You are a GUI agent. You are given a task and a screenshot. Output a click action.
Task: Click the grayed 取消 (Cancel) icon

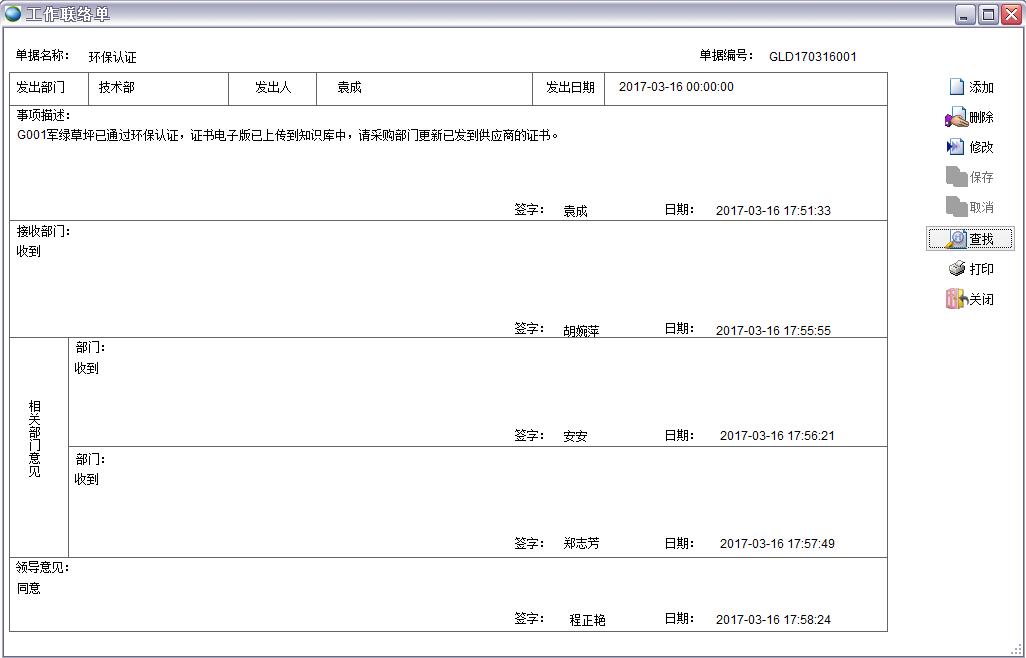(956, 207)
